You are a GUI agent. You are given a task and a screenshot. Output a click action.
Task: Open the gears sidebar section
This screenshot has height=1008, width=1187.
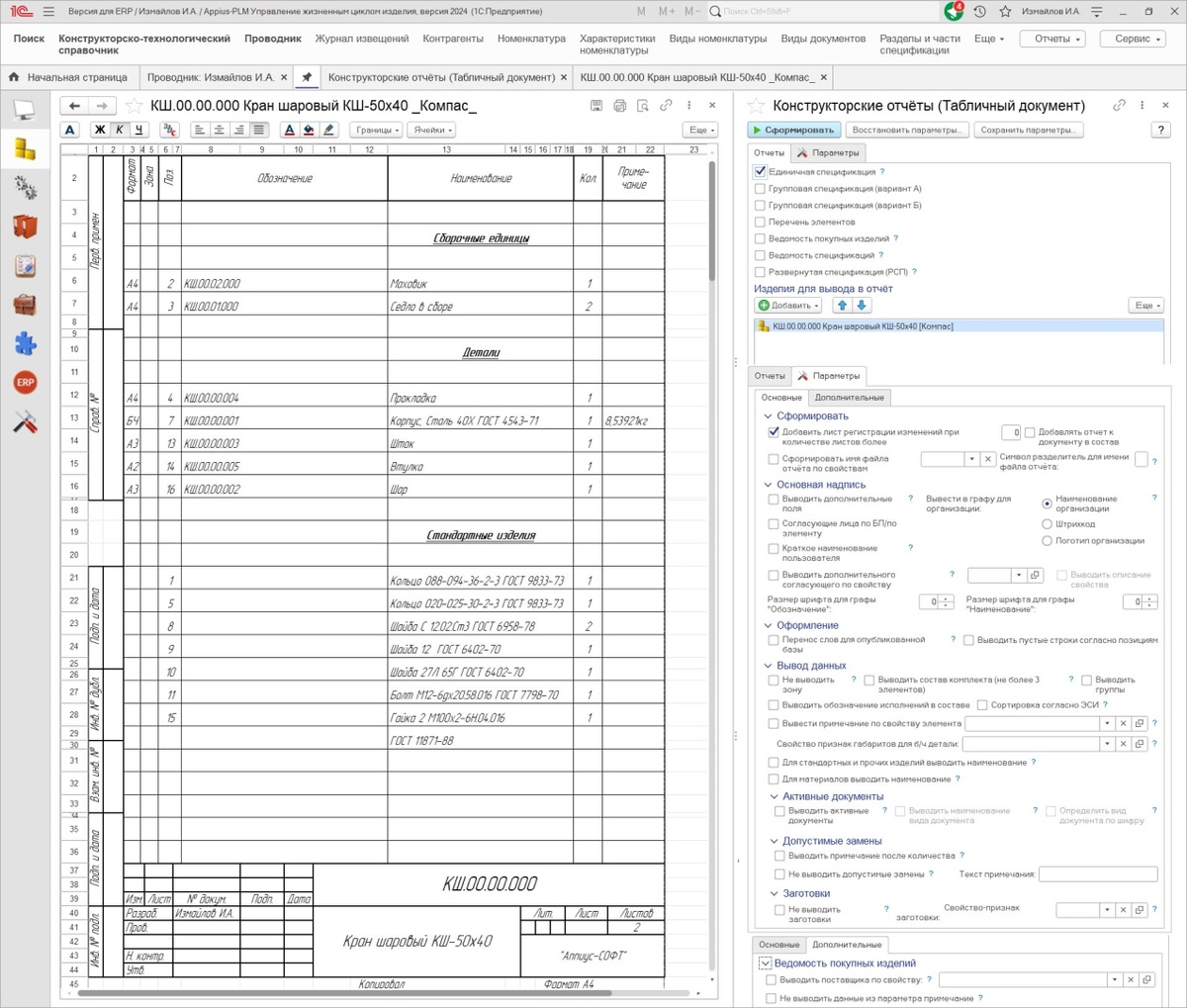[25, 187]
